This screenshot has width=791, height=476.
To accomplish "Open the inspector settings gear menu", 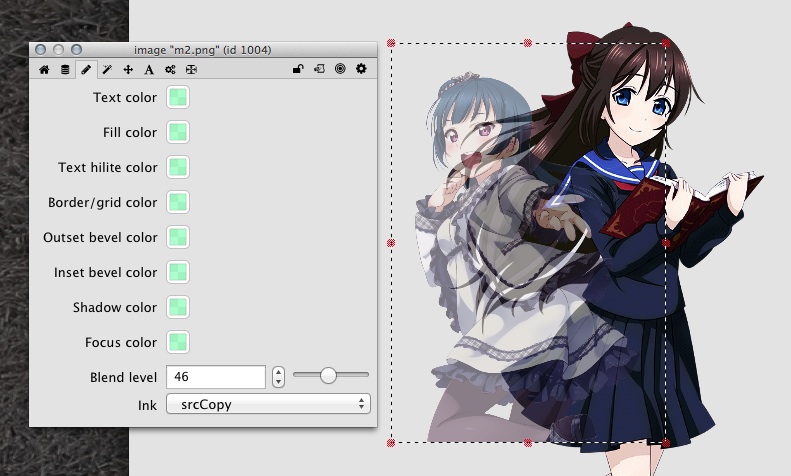I will (x=361, y=69).
